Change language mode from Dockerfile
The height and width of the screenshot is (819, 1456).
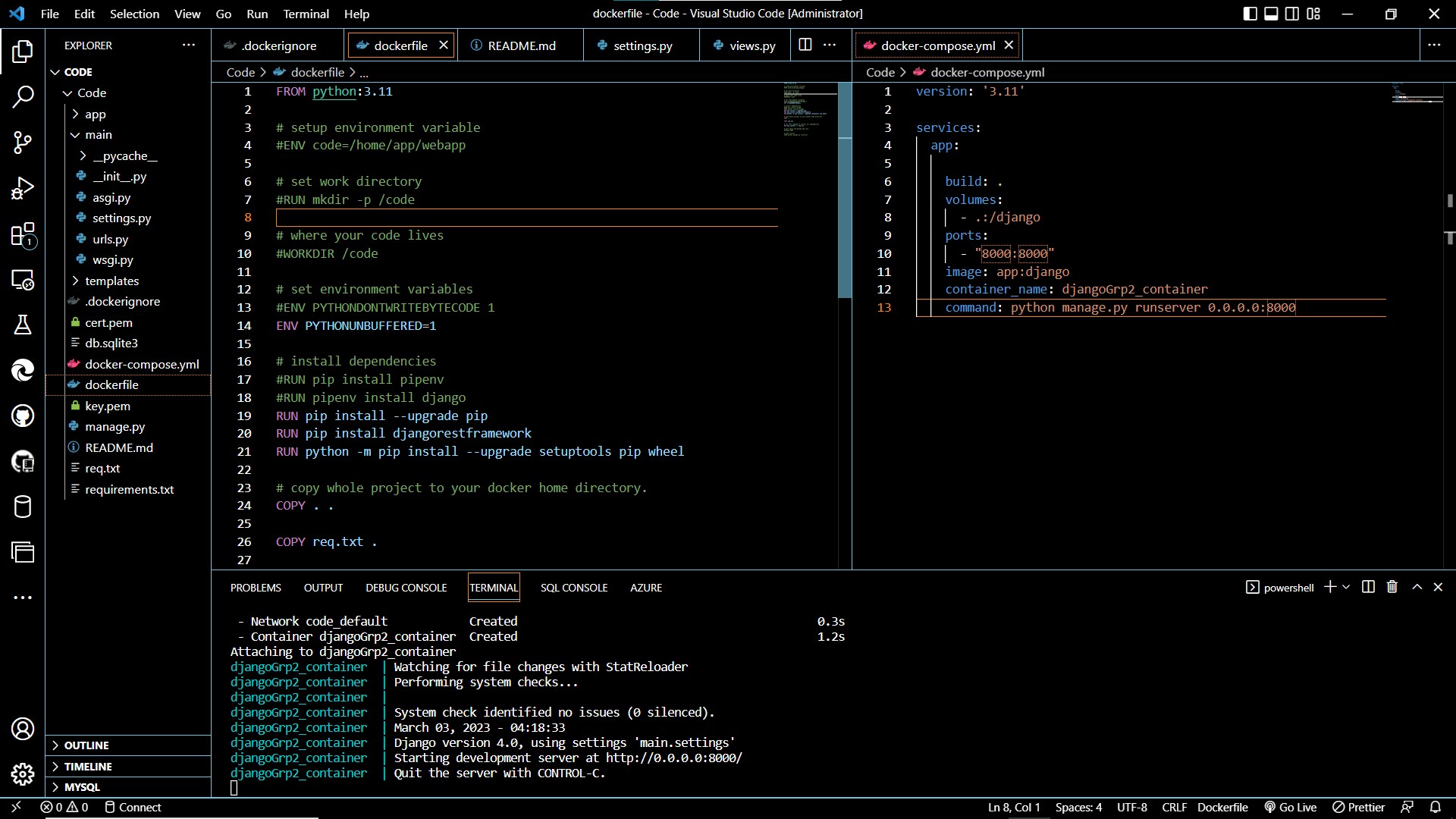(1222, 807)
